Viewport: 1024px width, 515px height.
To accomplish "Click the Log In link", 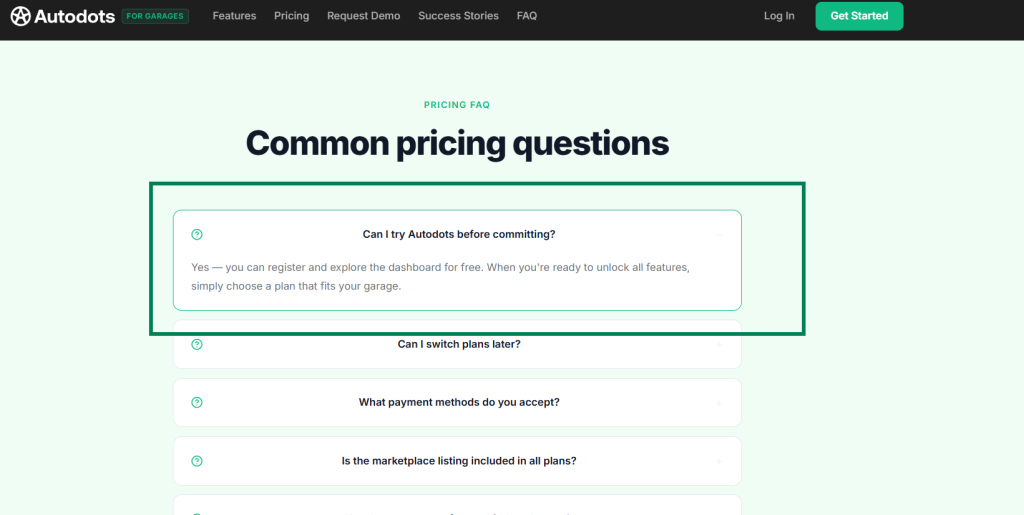I will [779, 16].
